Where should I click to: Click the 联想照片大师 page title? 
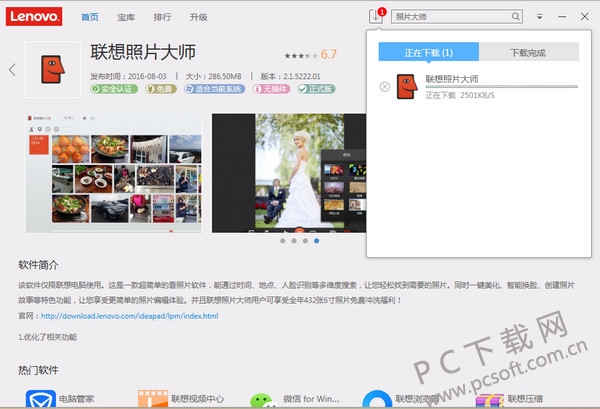coord(143,52)
